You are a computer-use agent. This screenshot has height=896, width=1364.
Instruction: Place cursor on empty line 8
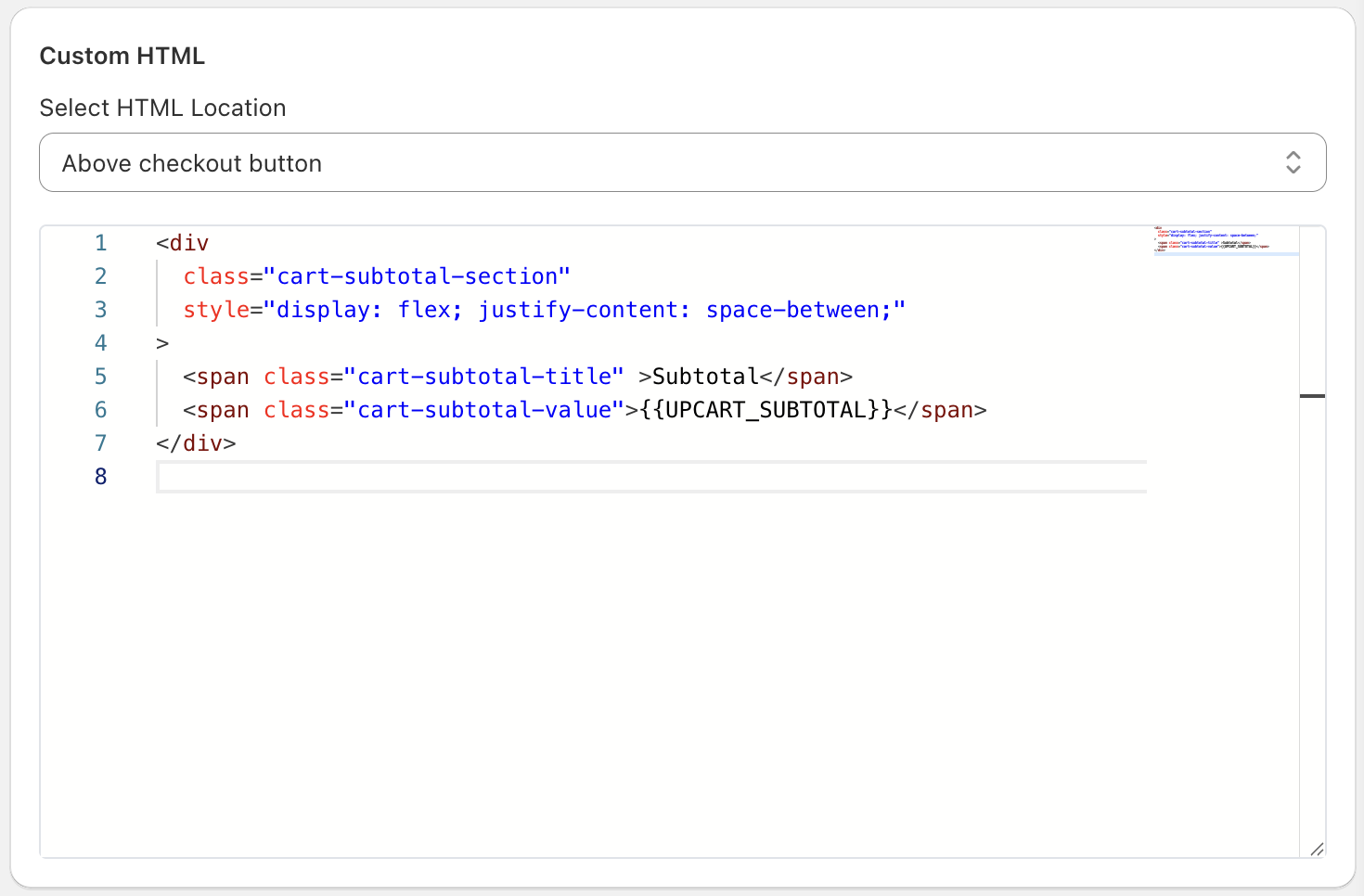click(651, 477)
